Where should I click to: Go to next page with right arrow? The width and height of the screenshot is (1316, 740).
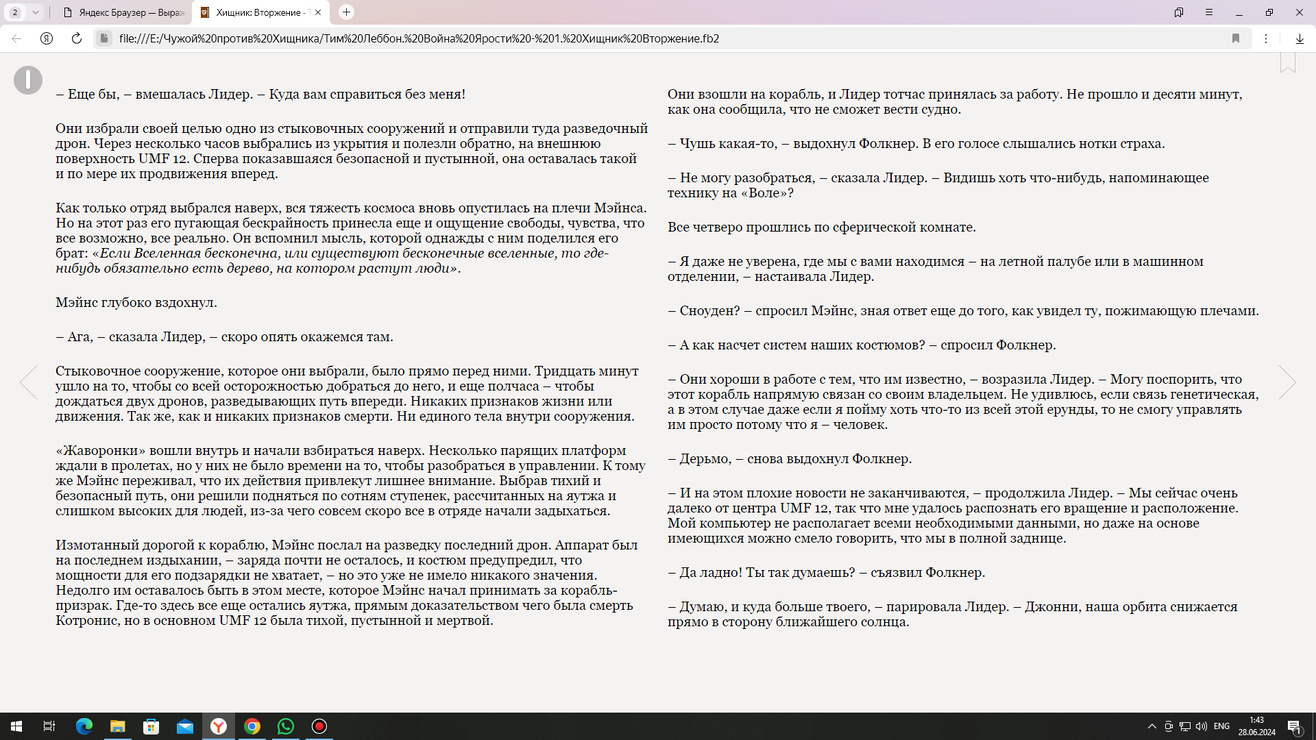click(1287, 382)
